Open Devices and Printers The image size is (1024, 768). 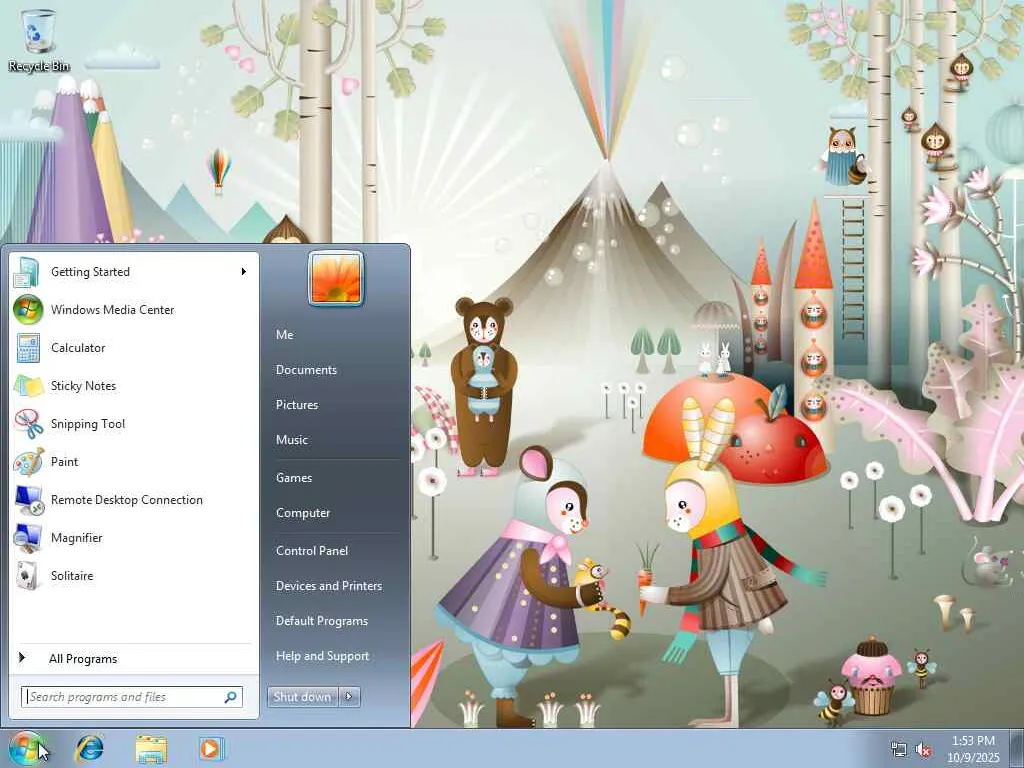tap(329, 586)
